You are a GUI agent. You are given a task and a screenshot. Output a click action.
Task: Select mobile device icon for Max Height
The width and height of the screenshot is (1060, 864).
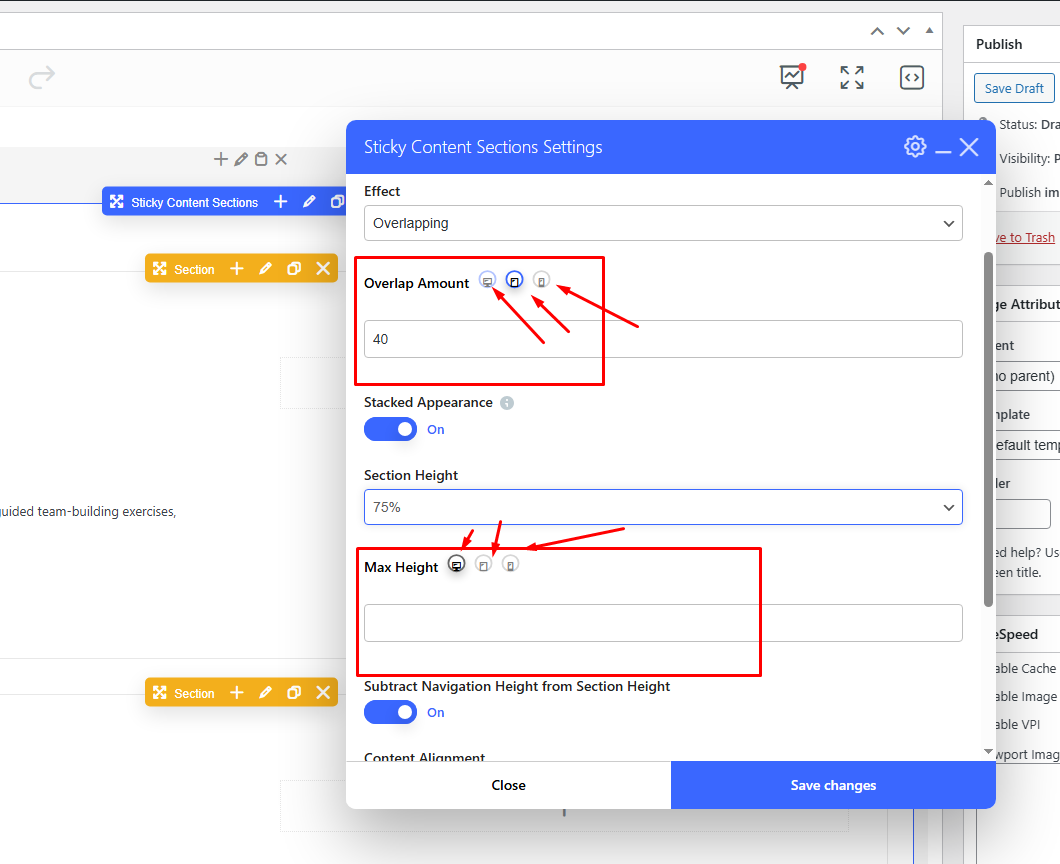(510, 565)
